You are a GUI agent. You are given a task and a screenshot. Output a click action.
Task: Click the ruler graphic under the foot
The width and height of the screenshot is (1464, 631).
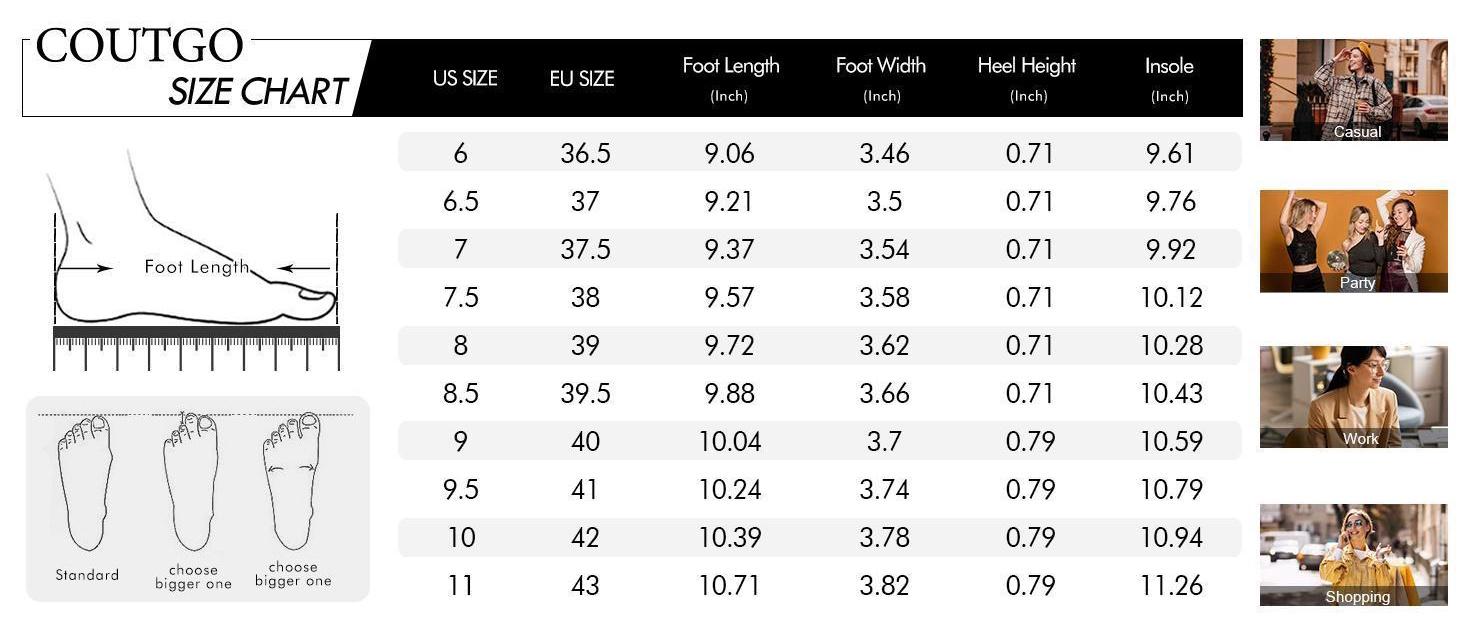coord(196,346)
